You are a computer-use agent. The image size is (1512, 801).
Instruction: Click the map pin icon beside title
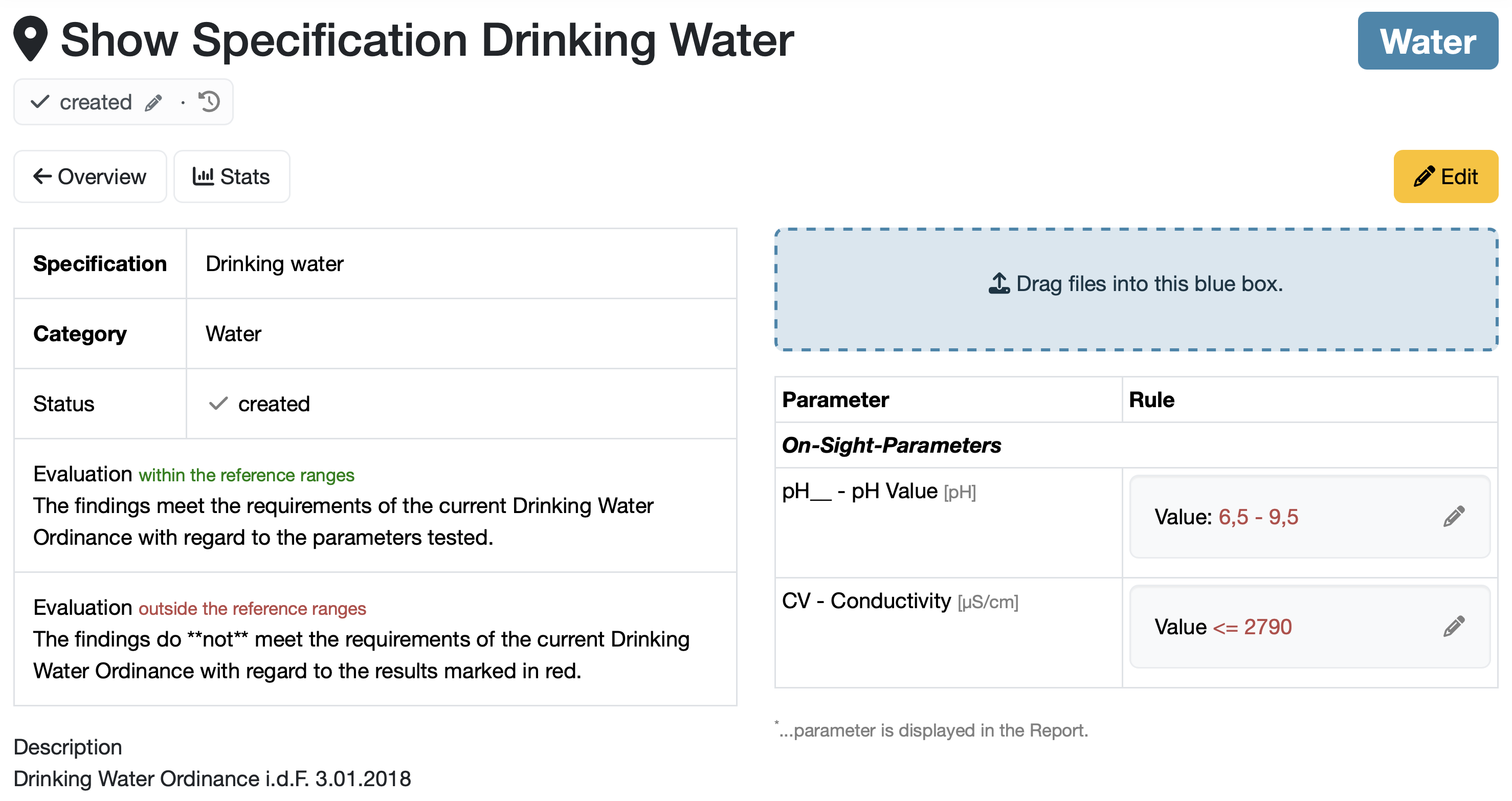(x=31, y=39)
